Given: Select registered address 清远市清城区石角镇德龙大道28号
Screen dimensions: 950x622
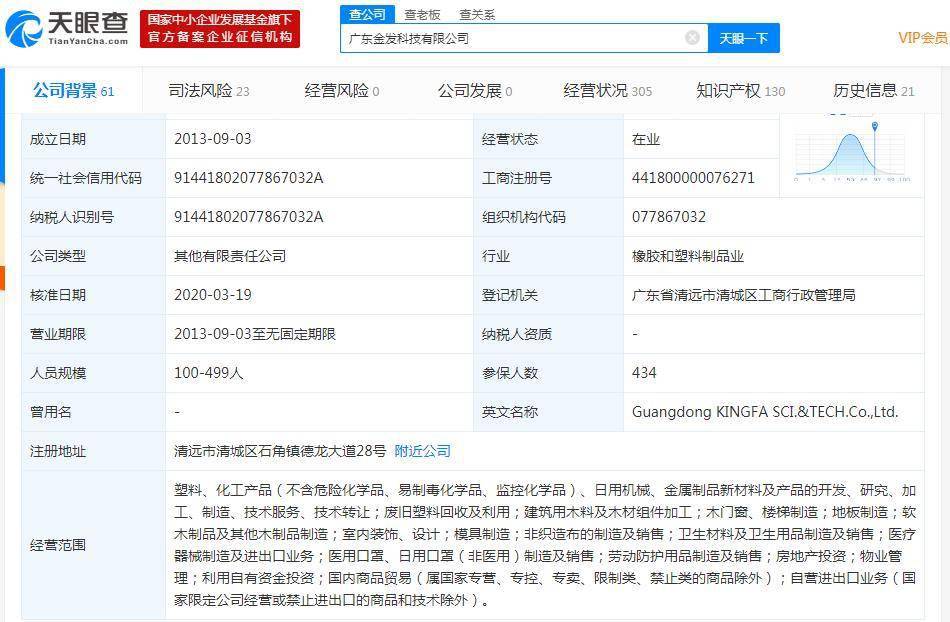Looking at the screenshot, I should 280,451.
